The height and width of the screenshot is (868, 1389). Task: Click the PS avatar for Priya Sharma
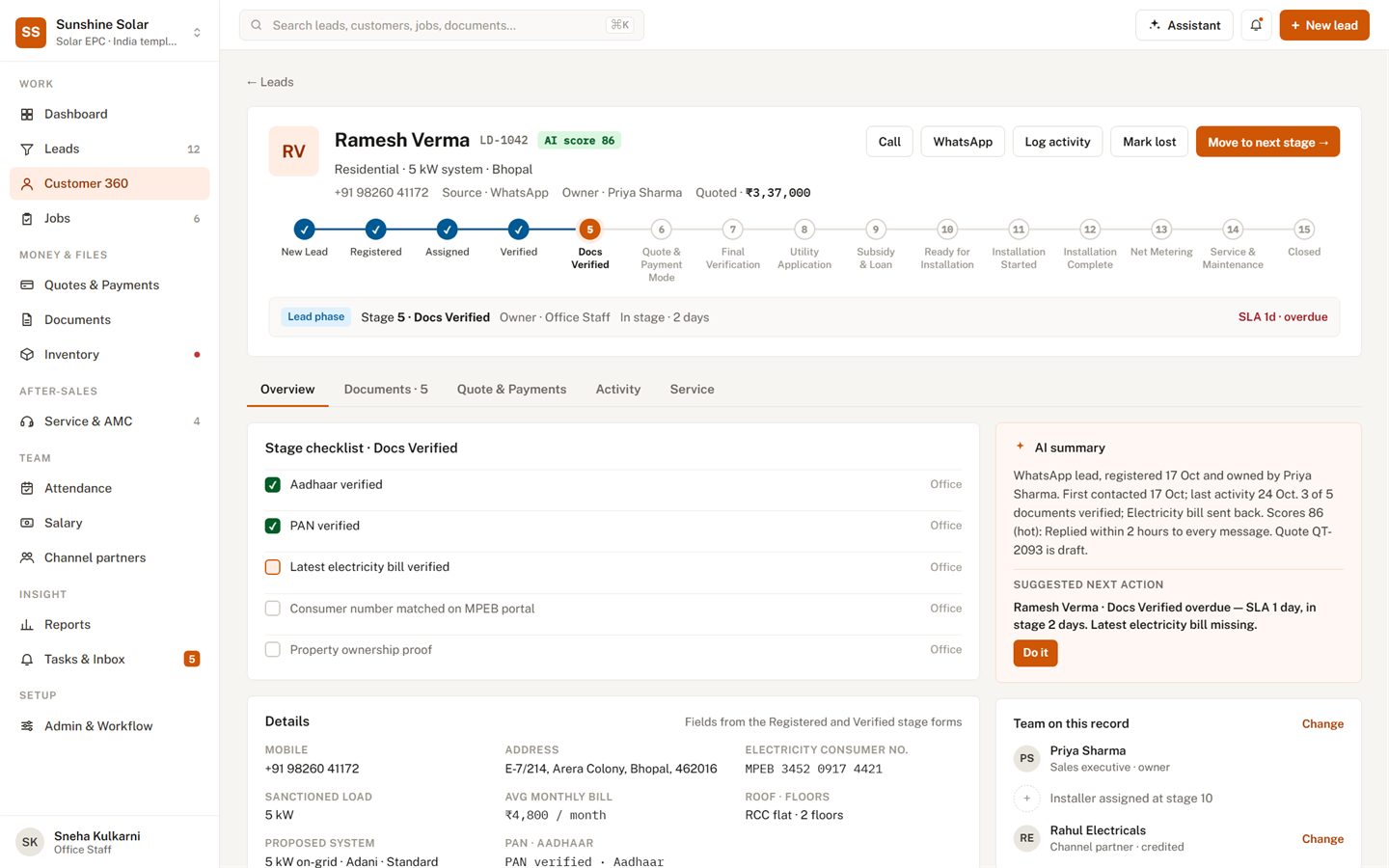(x=1026, y=758)
